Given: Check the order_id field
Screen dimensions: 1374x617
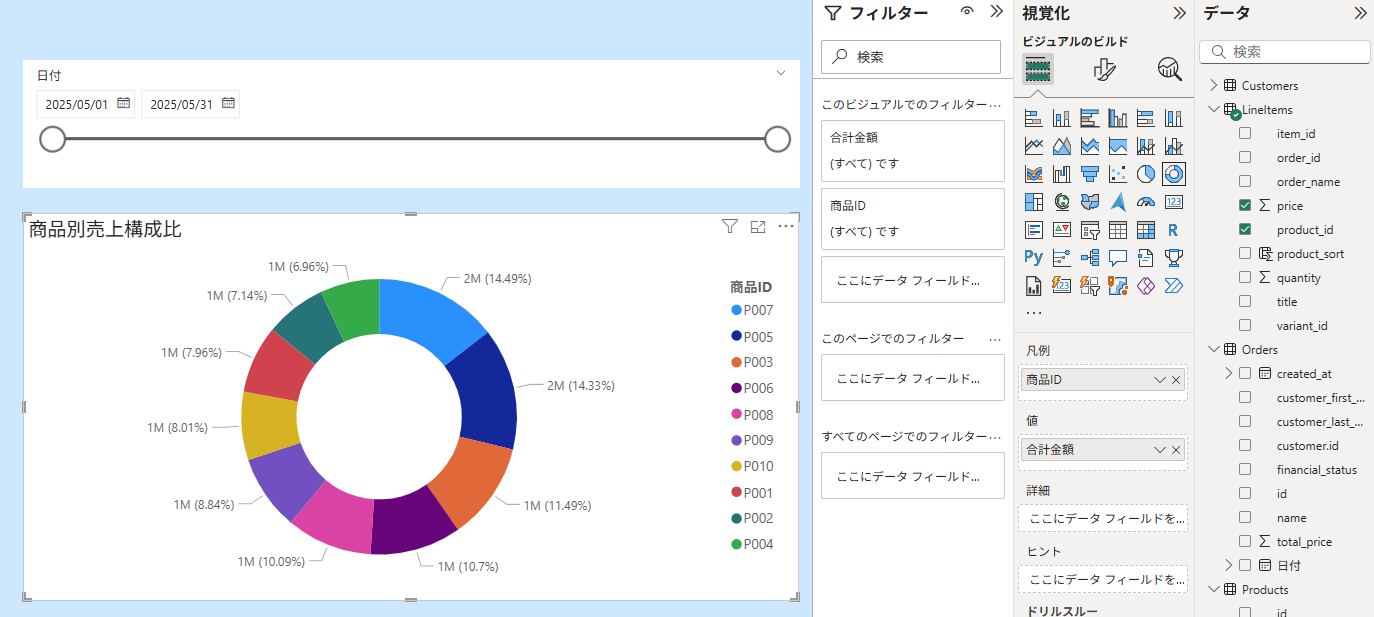Looking at the screenshot, I should [1245, 157].
